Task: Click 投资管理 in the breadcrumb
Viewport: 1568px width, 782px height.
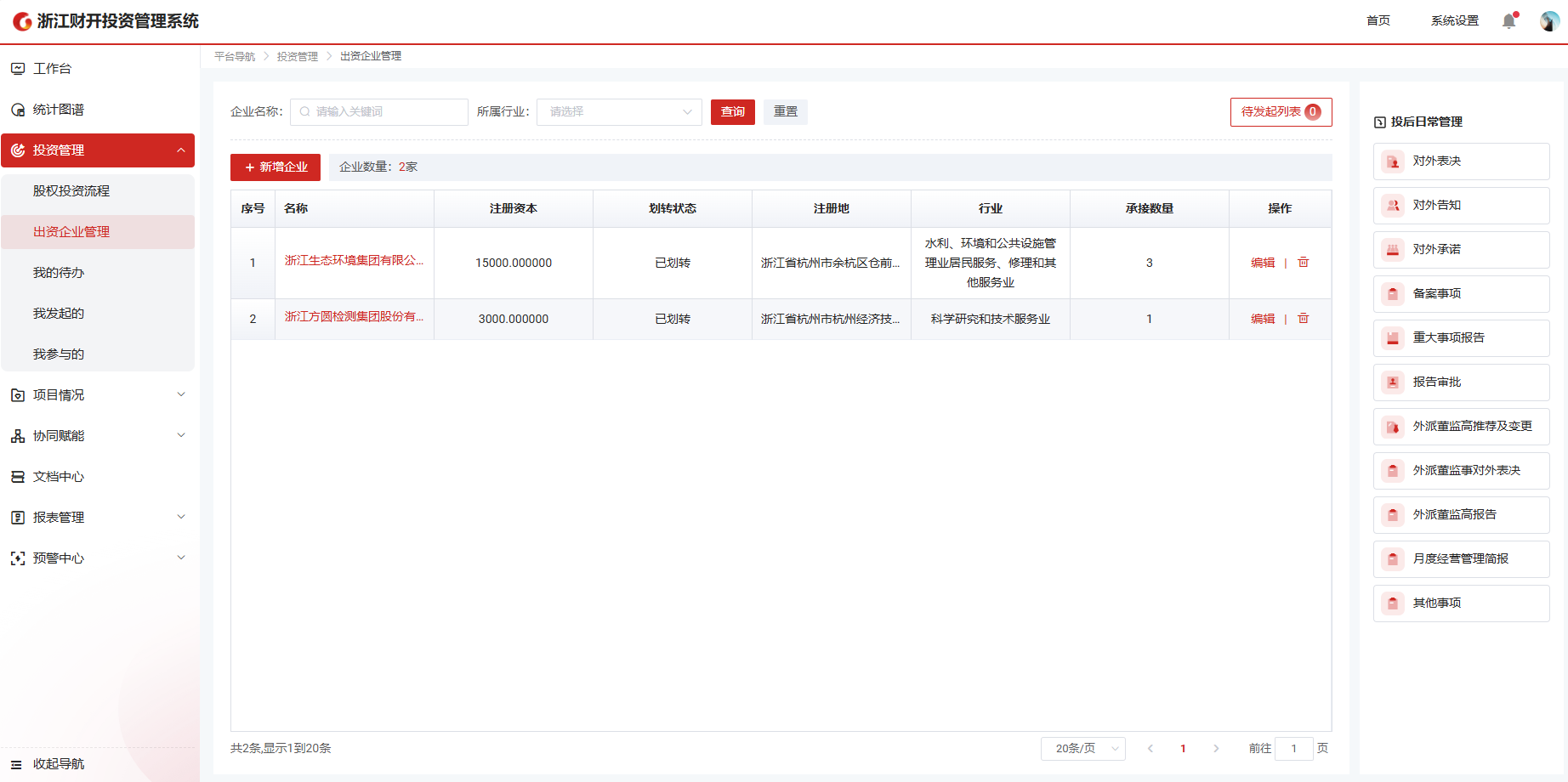Action: (x=298, y=57)
